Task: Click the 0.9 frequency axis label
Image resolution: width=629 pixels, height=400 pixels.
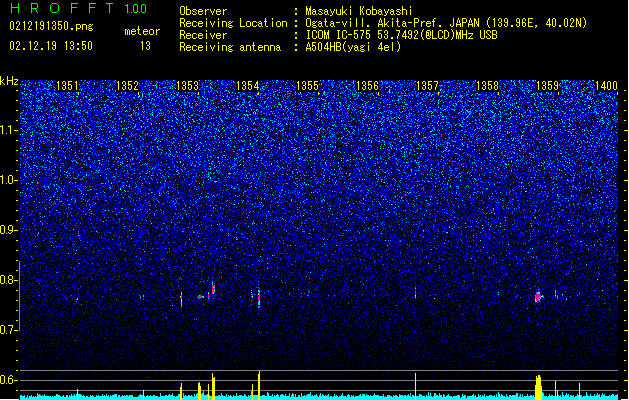Action: (x=9, y=230)
